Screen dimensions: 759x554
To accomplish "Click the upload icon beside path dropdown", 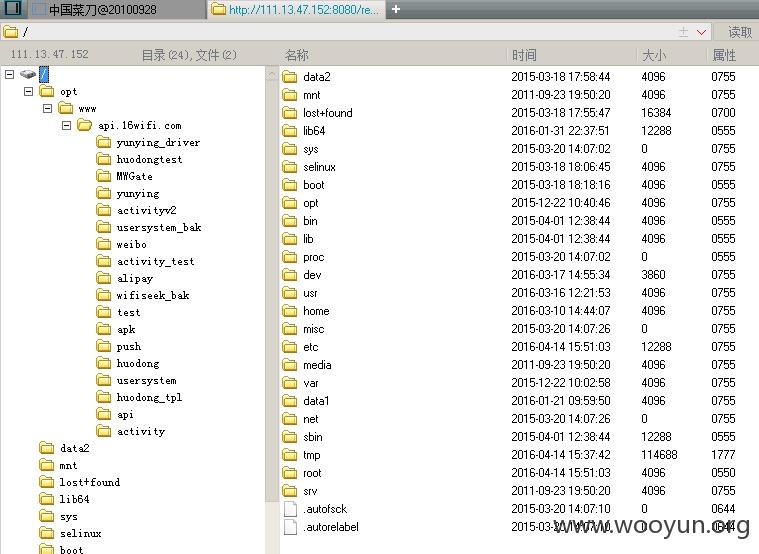I will pyautogui.click(x=683, y=32).
